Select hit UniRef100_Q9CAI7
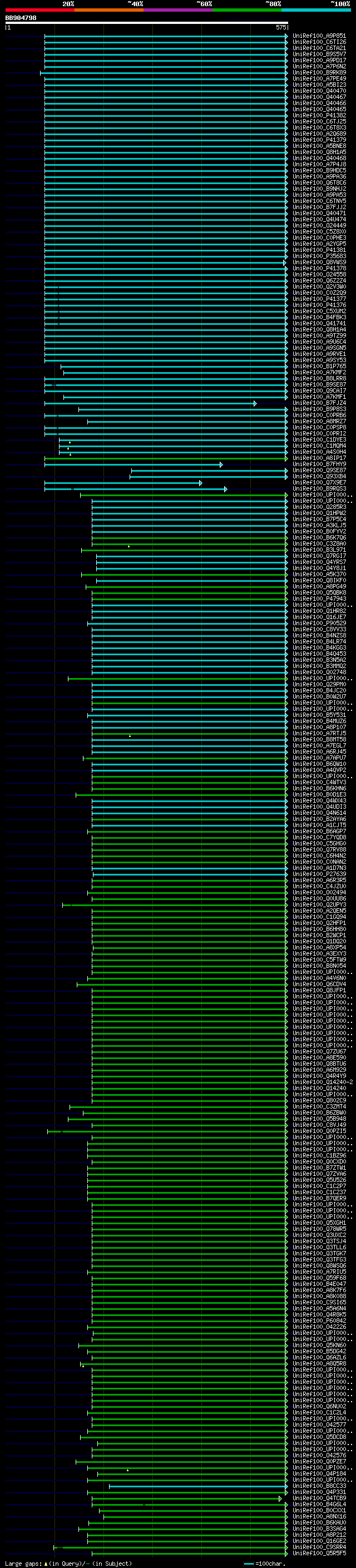 319,391
